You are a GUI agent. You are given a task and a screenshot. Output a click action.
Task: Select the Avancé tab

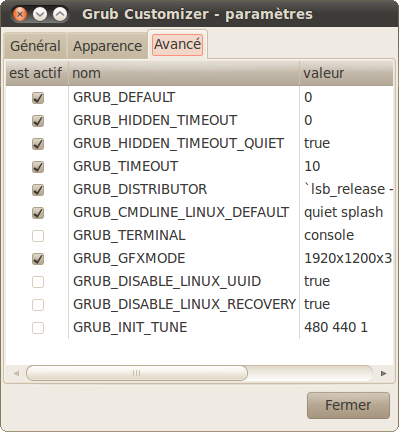click(178, 44)
